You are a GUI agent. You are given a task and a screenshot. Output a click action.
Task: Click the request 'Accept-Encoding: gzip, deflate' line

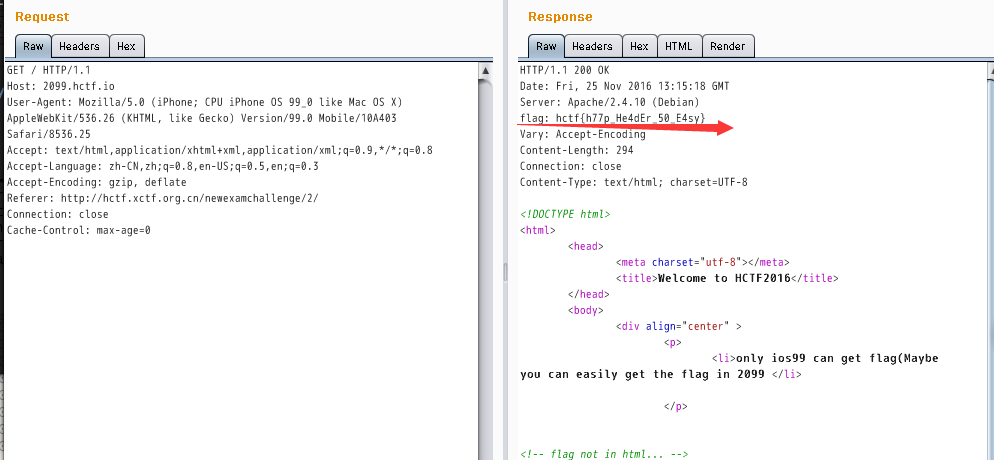tap(96, 182)
